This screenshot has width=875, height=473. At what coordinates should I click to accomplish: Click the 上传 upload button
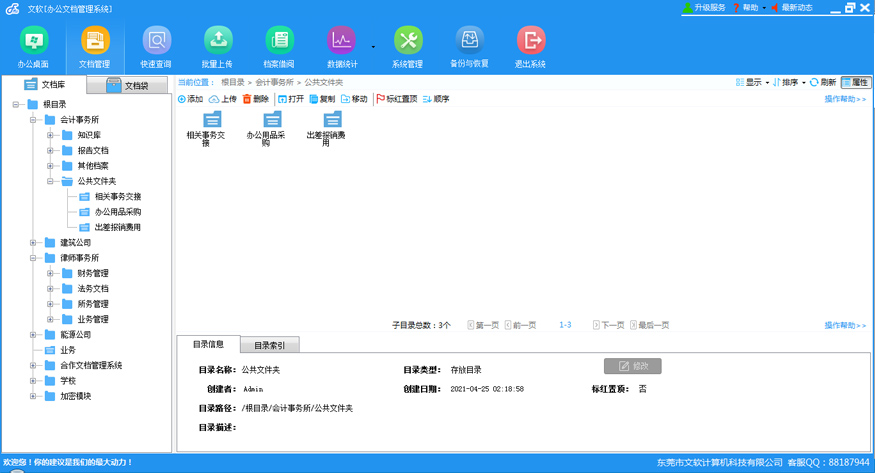coord(223,99)
